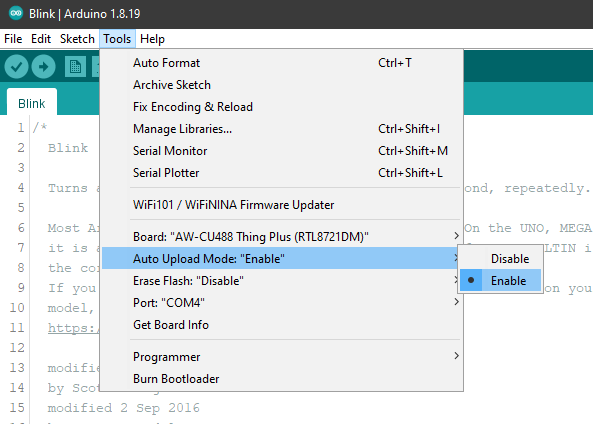Launch WiFi101 / WiFiNINA Firmware Updater
The image size is (593, 424).
[282, 205]
